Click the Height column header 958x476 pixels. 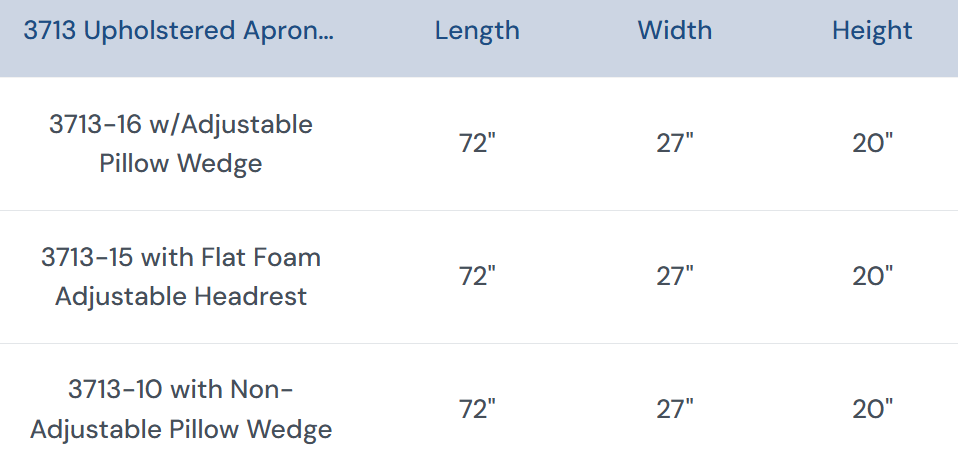point(872,31)
